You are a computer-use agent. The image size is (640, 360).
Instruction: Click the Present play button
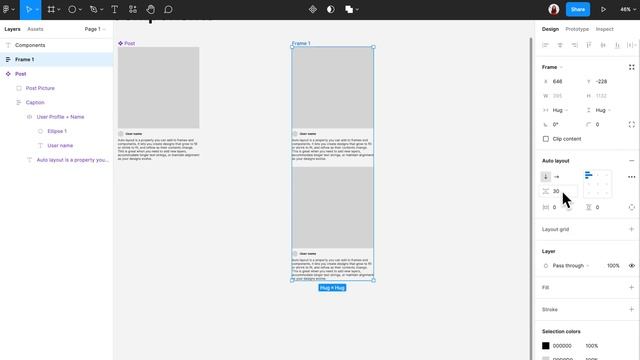pyautogui.click(x=603, y=9)
